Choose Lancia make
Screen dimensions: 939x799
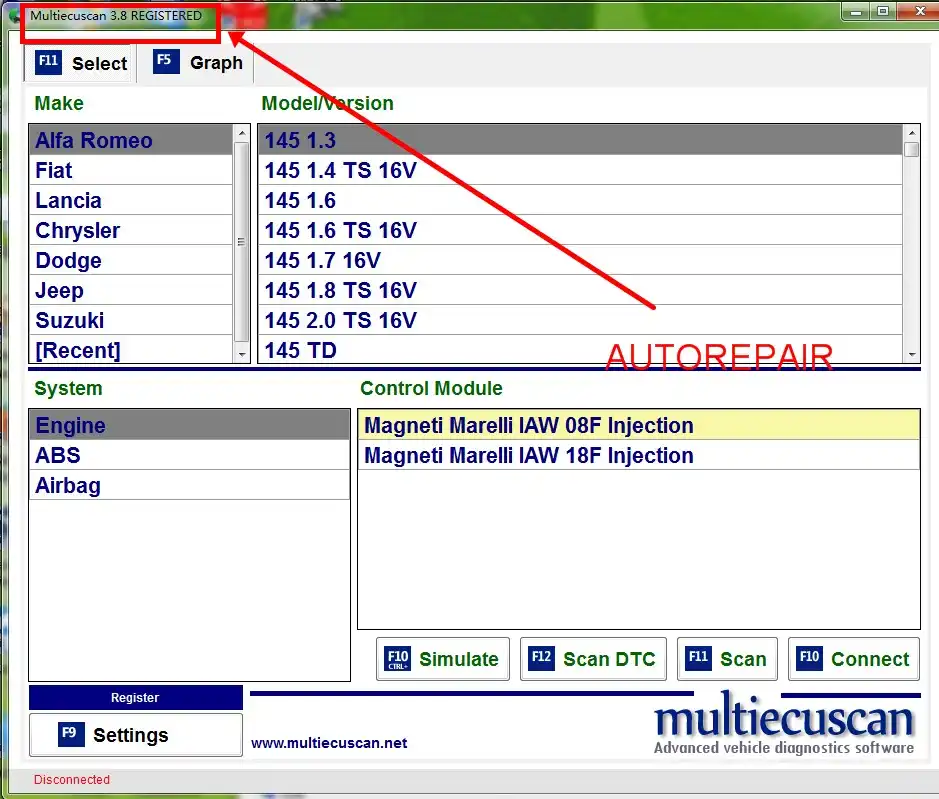[x=131, y=200]
